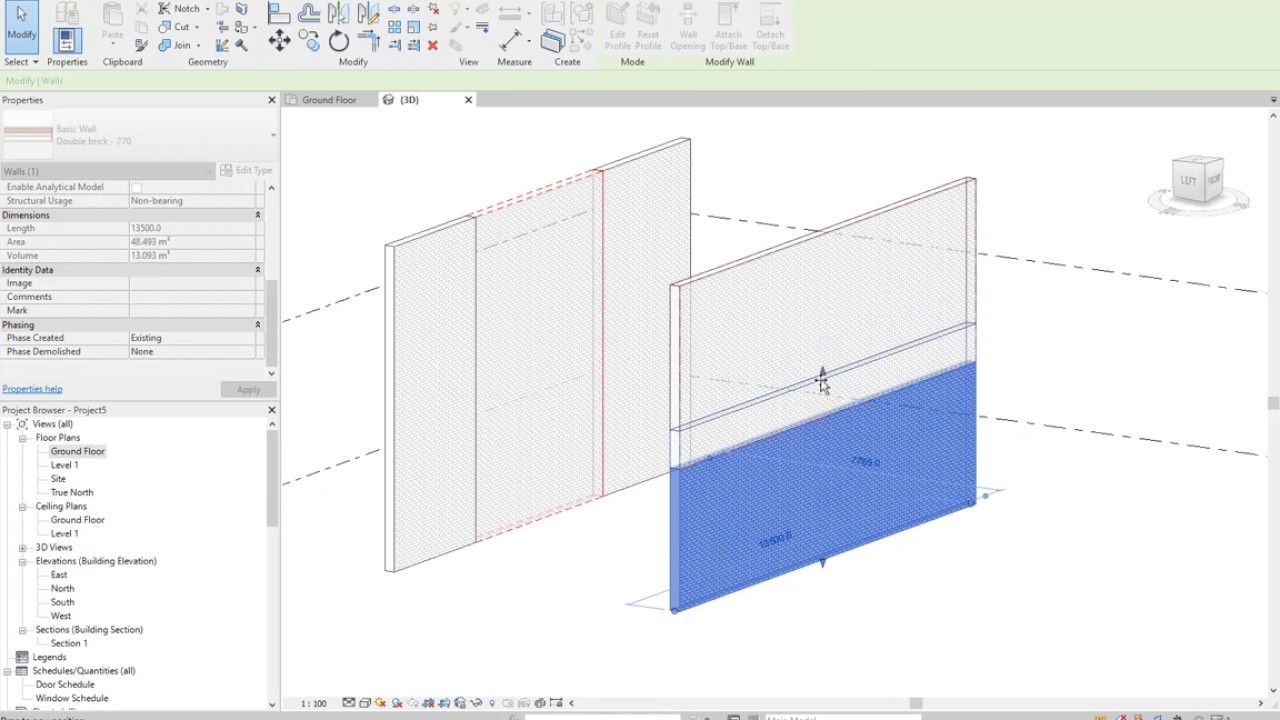The image size is (1280, 720).
Task: Close the (3D) view tab
Action: (468, 100)
